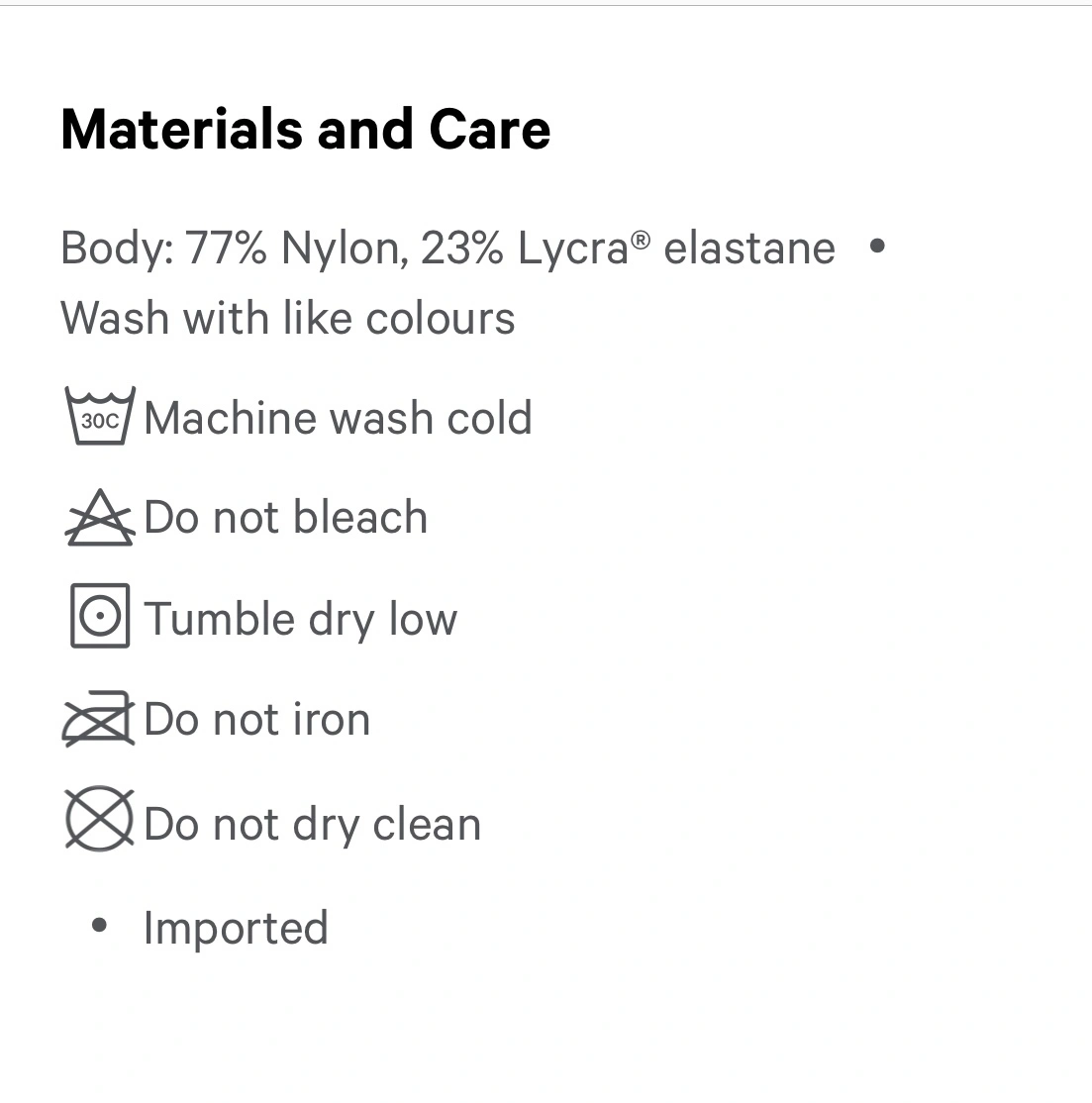
Task: Click the Wash with like colours text
Action: click(x=287, y=319)
